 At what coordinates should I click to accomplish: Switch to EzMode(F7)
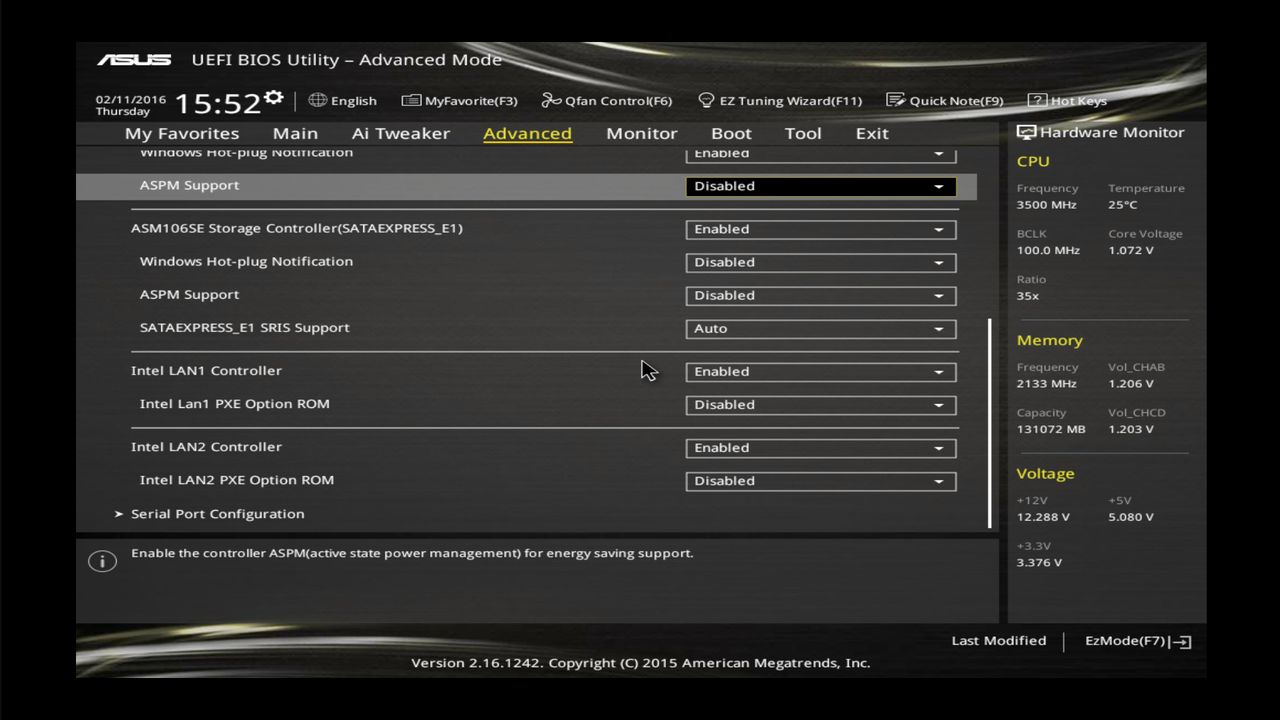coord(1138,641)
